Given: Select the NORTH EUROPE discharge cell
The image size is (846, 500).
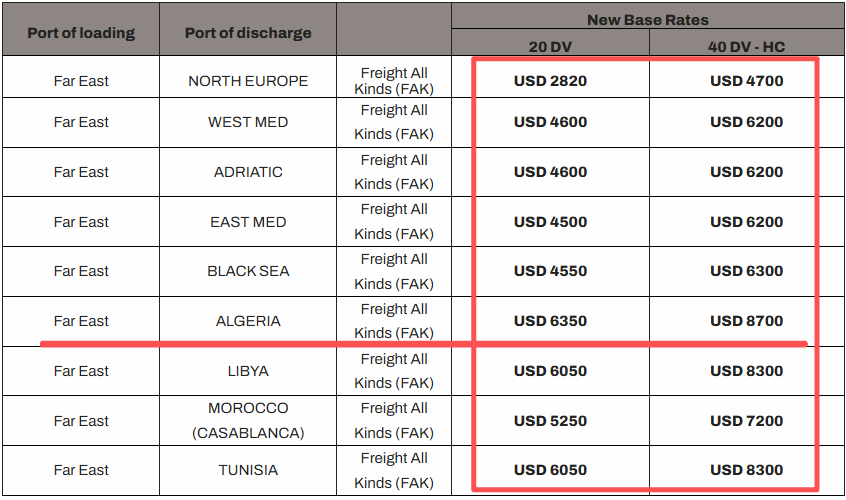Looking at the screenshot, I should point(248,81).
